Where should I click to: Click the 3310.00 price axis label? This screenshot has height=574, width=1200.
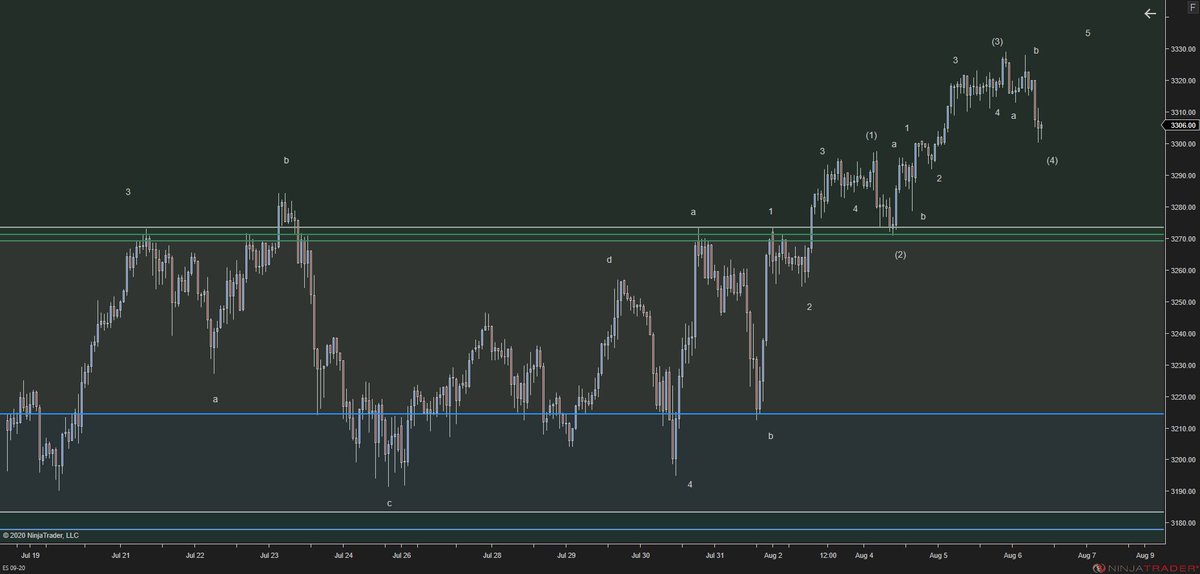click(x=1181, y=112)
